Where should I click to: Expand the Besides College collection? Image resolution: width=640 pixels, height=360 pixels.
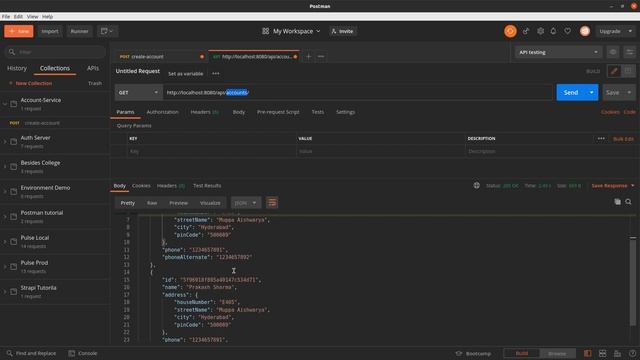point(5,167)
